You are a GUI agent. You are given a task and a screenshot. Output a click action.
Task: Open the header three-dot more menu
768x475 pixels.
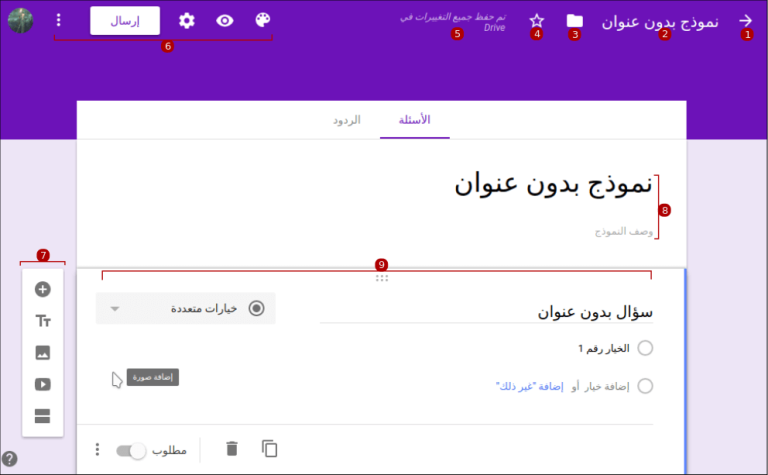(x=58, y=20)
